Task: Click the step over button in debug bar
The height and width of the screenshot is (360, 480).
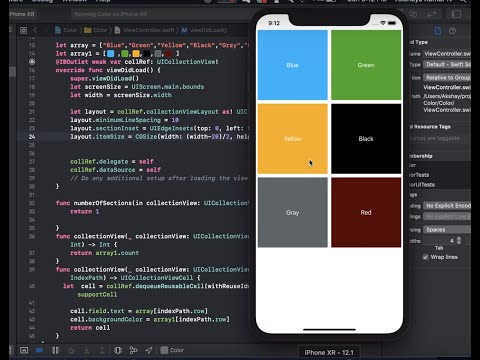Action: click(71, 350)
